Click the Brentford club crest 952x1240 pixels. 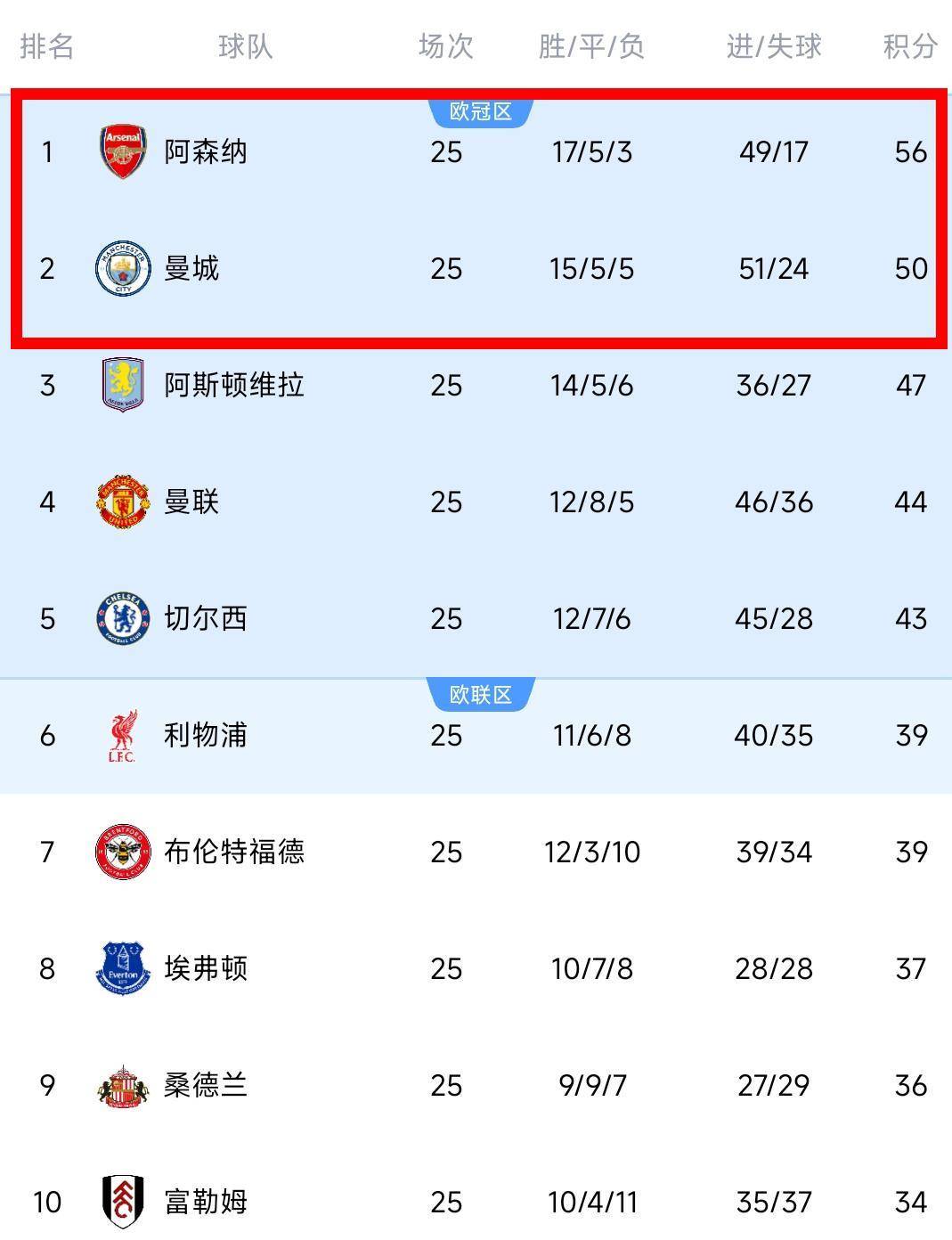(122, 852)
